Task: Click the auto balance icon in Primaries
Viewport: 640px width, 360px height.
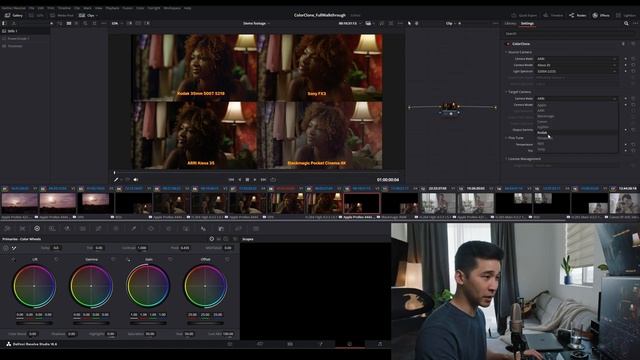Action: coord(6,248)
